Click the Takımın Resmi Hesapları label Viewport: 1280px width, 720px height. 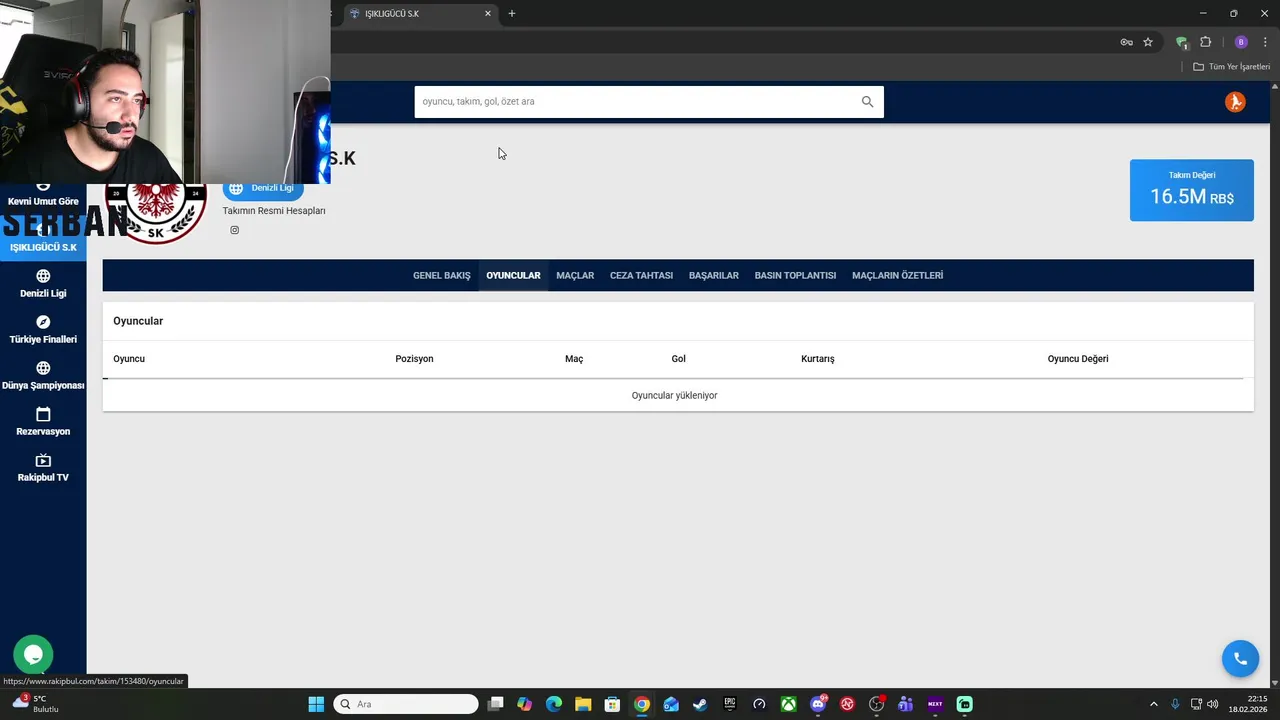point(273,211)
